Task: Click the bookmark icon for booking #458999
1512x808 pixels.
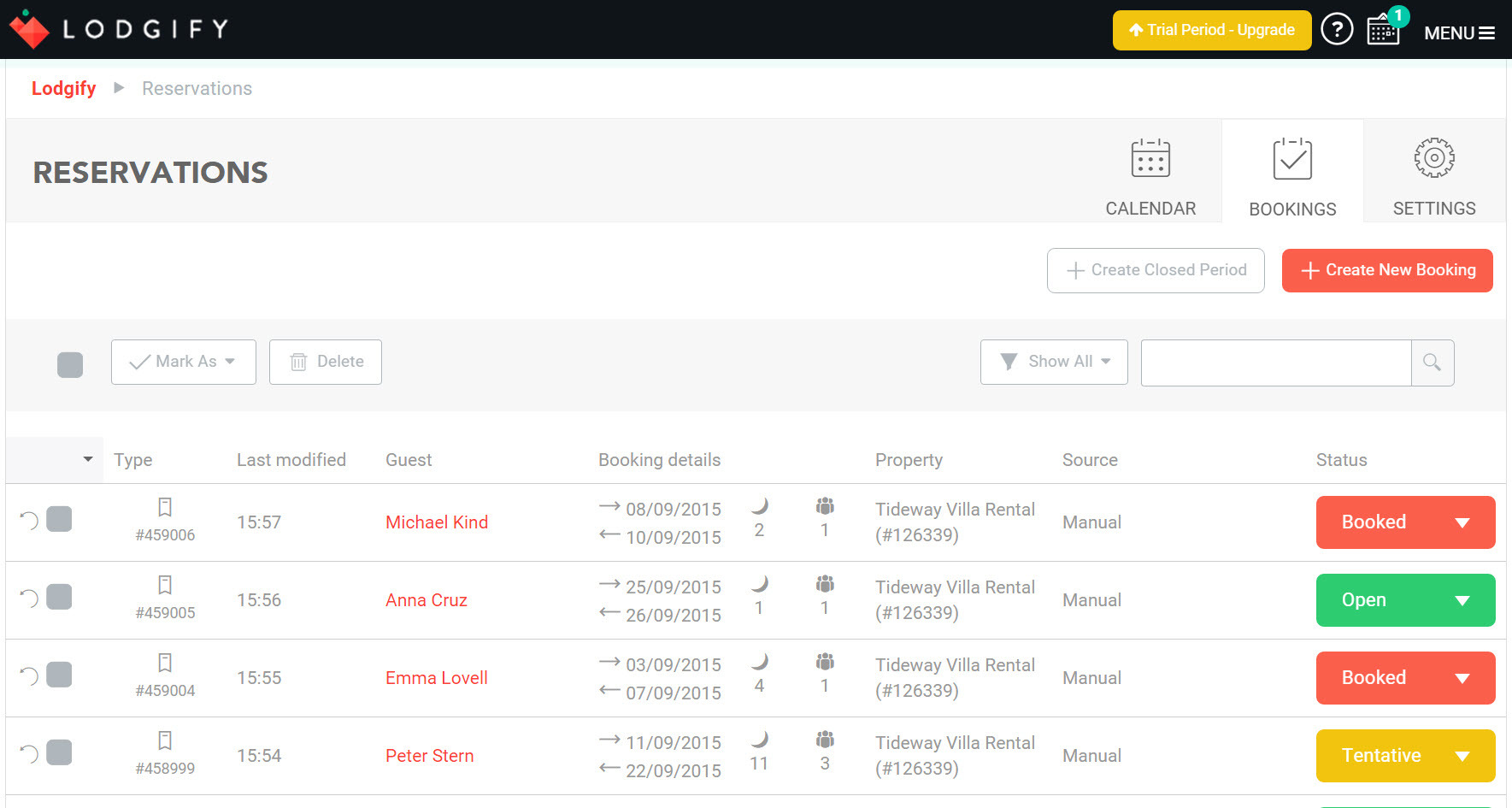Action: (165, 740)
